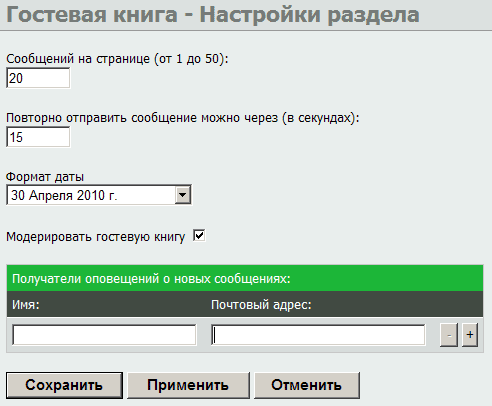Select the 30 Апреля 2010 г. combo box
492x406 pixels.
(x=99, y=195)
